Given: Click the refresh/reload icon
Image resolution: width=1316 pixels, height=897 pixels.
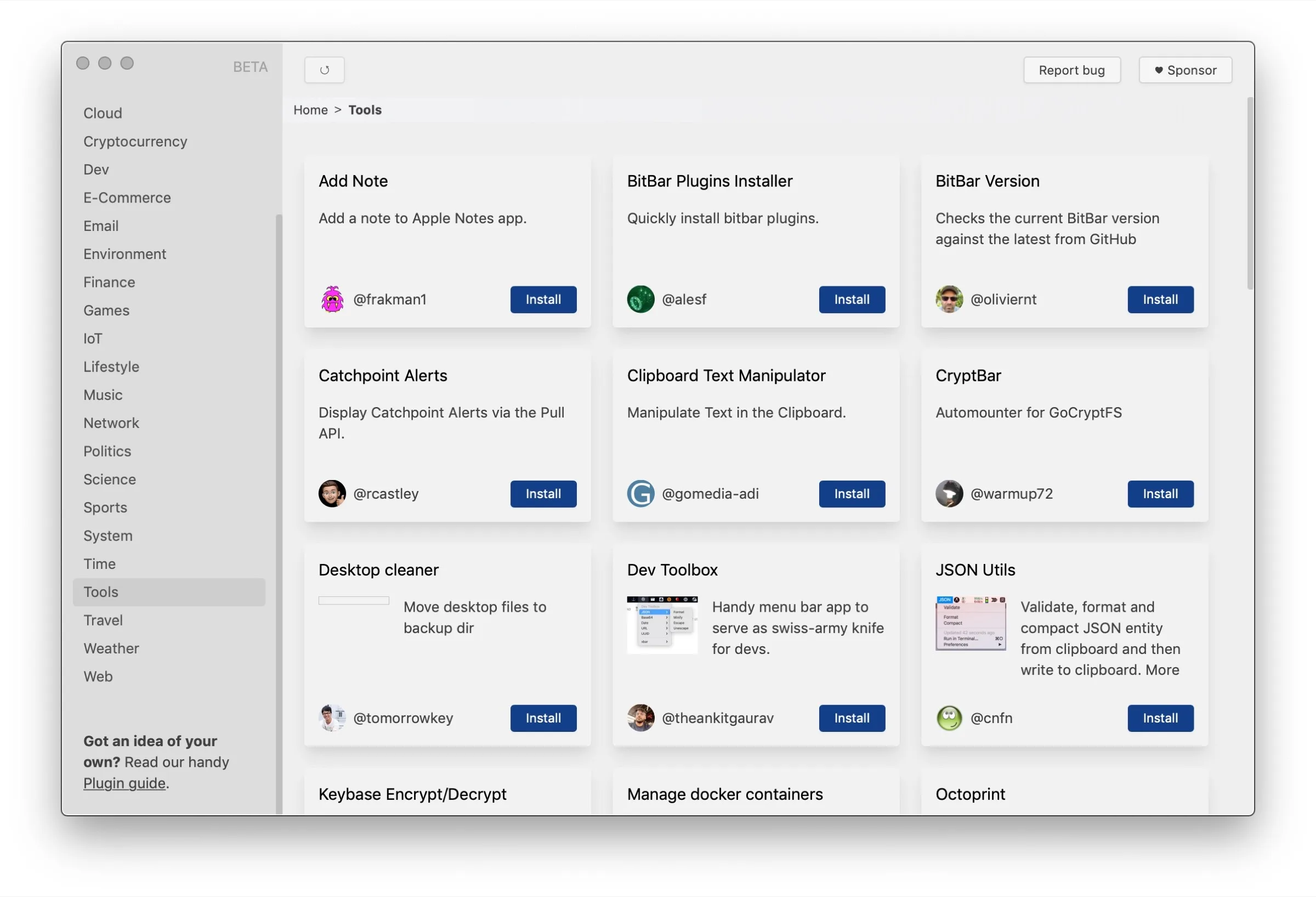Looking at the screenshot, I should (x=324, y=68).
